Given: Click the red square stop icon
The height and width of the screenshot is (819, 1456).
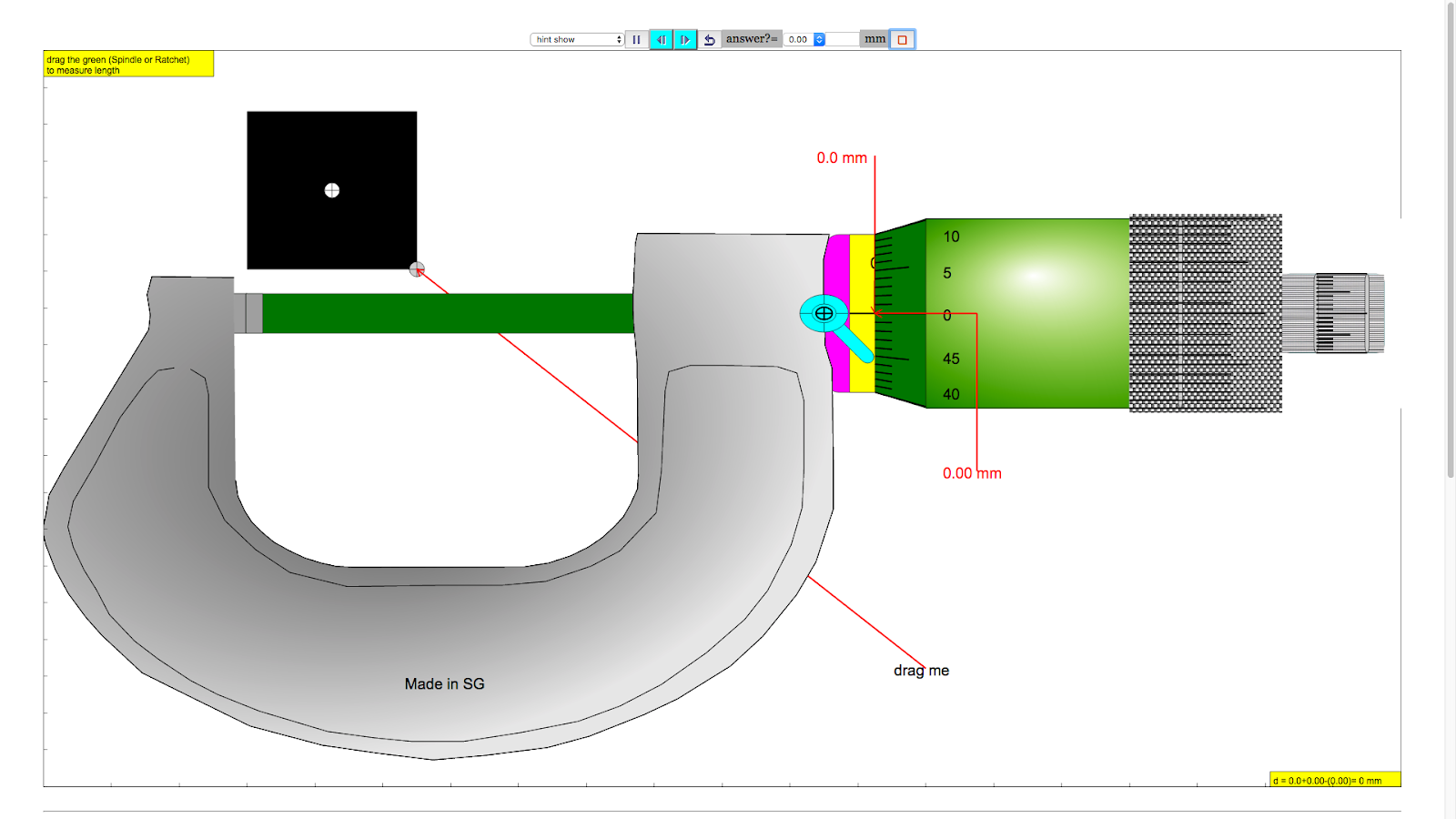Looking at the screenshot, I should [x=901, y=39].
